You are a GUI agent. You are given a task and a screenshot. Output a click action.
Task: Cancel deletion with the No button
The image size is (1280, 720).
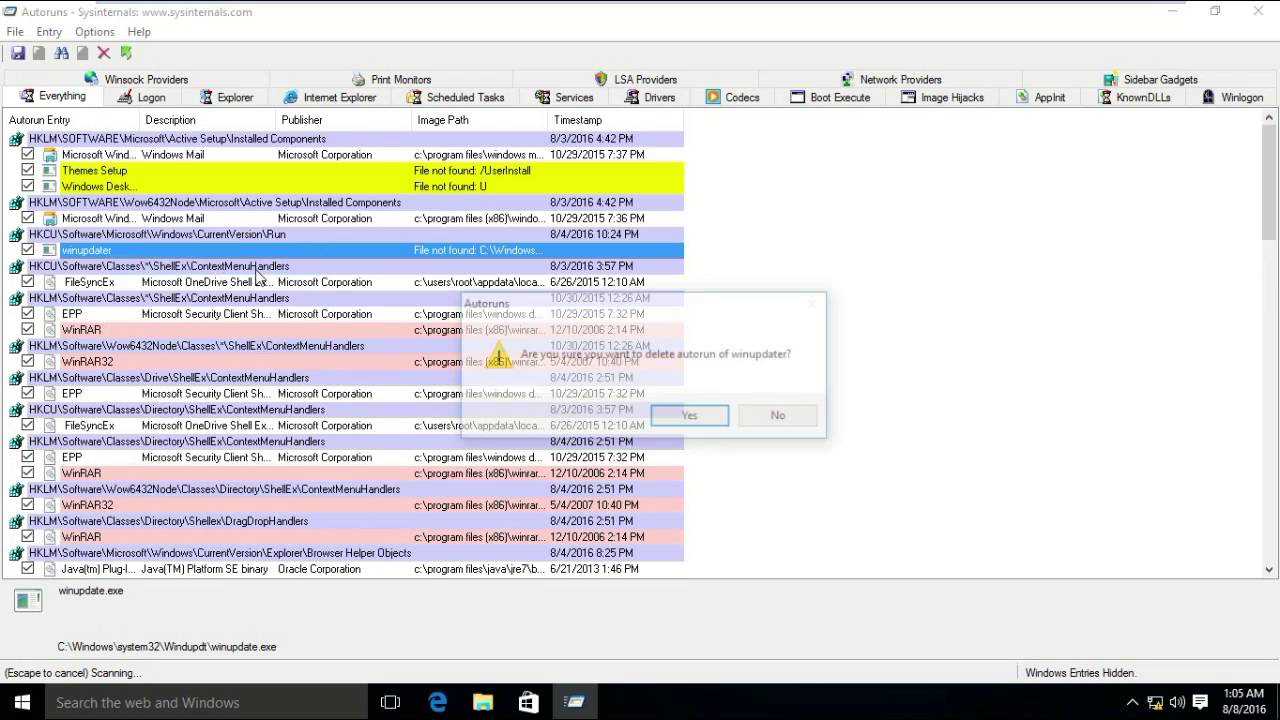tap(778, 415)
